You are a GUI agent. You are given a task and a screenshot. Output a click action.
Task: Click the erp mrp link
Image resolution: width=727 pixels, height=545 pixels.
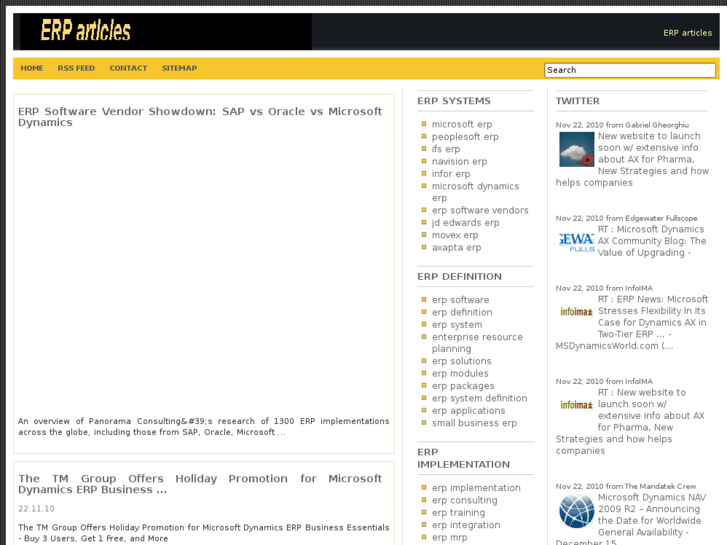(449, 537)
